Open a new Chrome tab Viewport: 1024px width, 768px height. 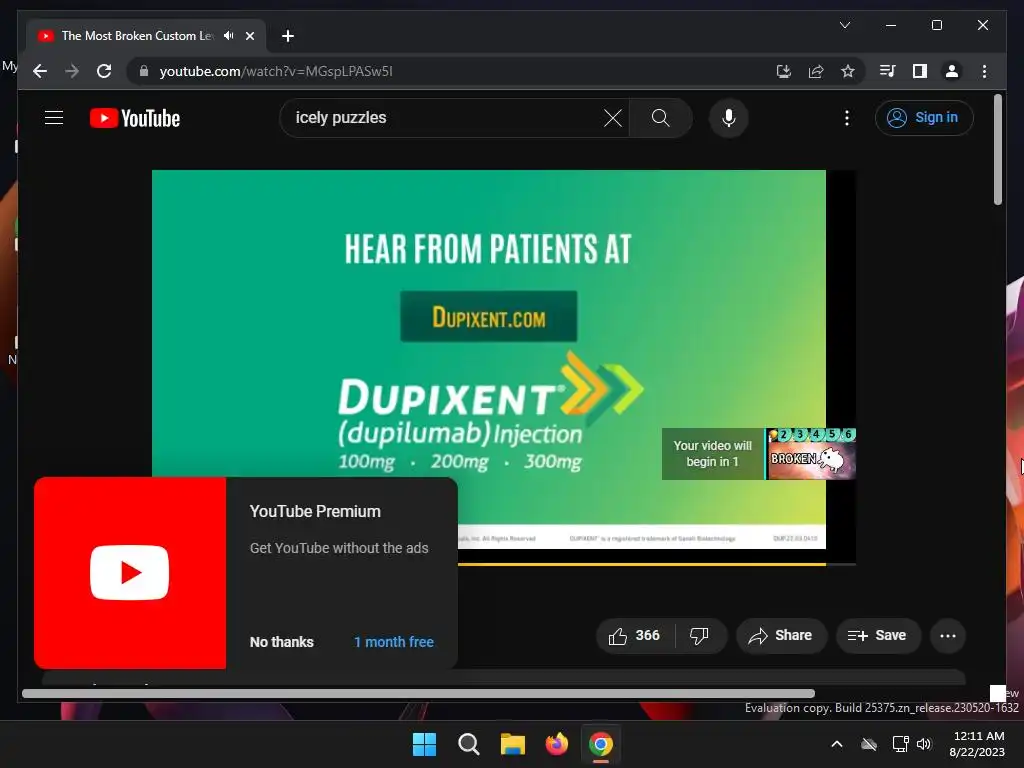[x=288, y=36]
